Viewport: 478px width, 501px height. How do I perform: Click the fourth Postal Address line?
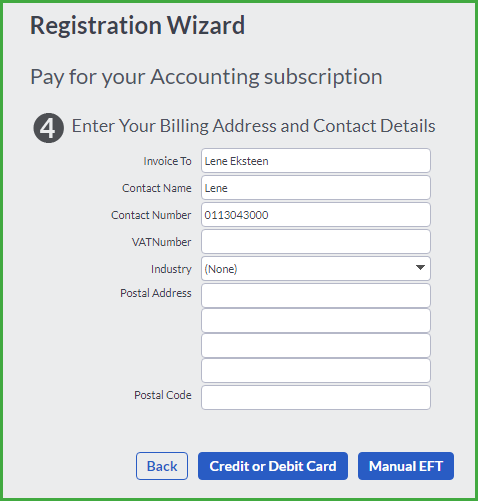(316, 370)
